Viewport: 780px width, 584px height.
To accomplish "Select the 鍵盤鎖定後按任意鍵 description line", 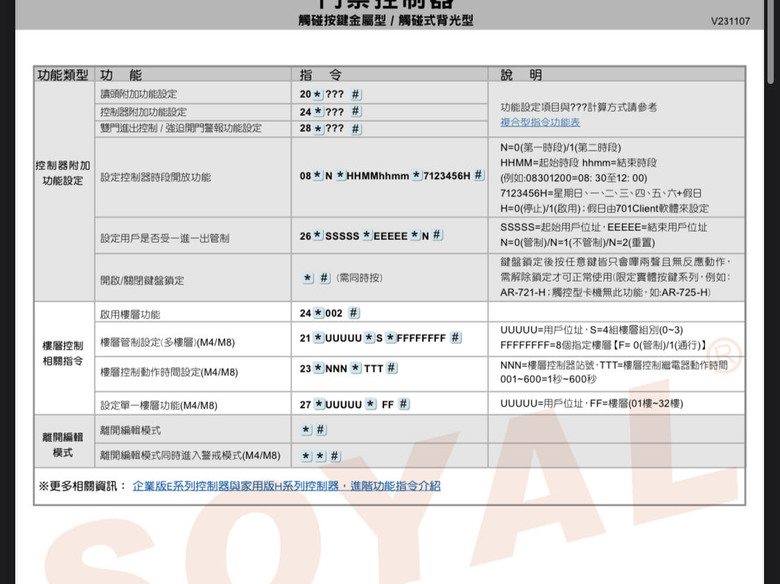I will tap(615, 262).
